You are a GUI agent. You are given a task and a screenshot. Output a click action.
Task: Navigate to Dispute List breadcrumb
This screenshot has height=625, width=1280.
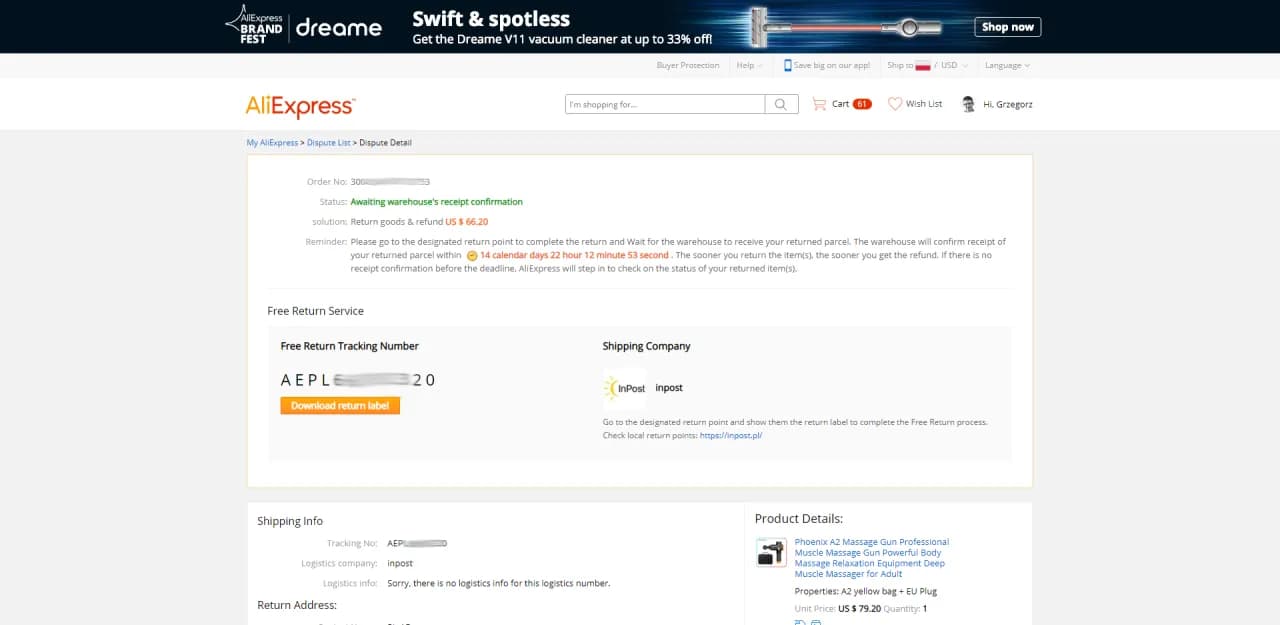(x=328, y=143)
